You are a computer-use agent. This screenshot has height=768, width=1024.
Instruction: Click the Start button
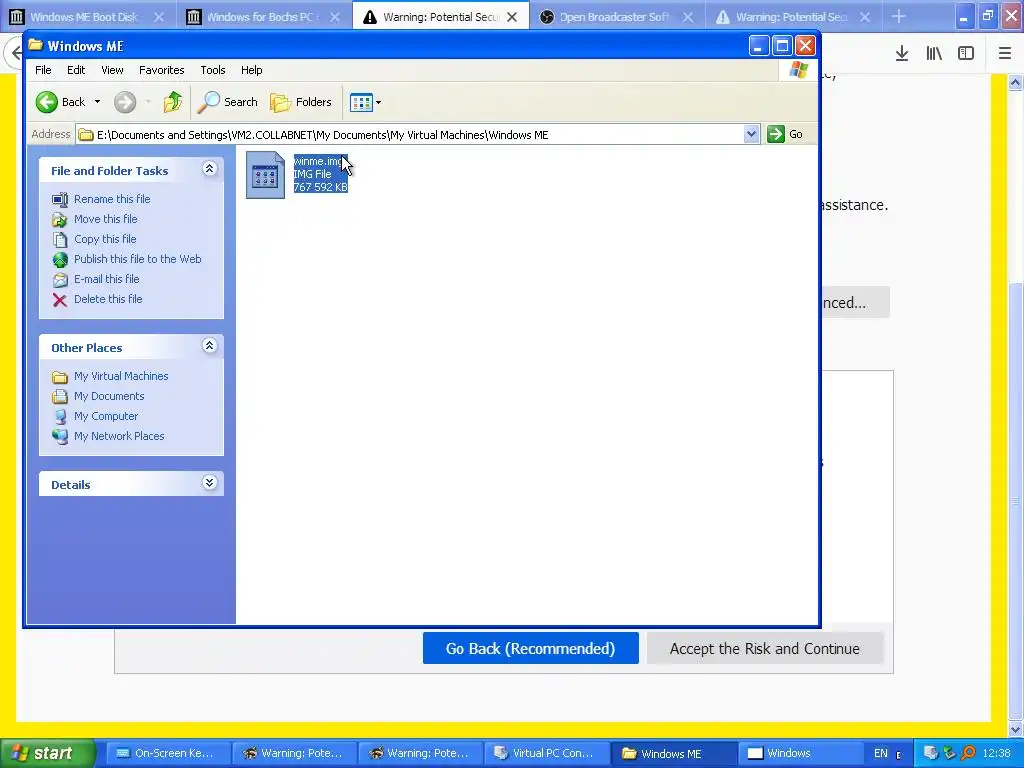coord(48,753)
